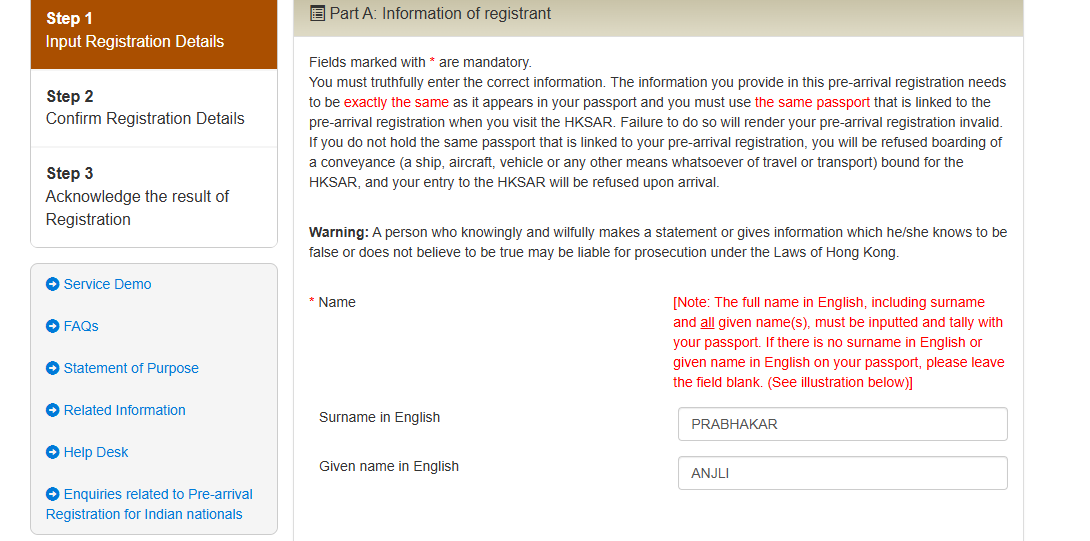Click the arrow icon beside Related Information
Viewport: 1090px width, 541px height.
click(52, 410)
